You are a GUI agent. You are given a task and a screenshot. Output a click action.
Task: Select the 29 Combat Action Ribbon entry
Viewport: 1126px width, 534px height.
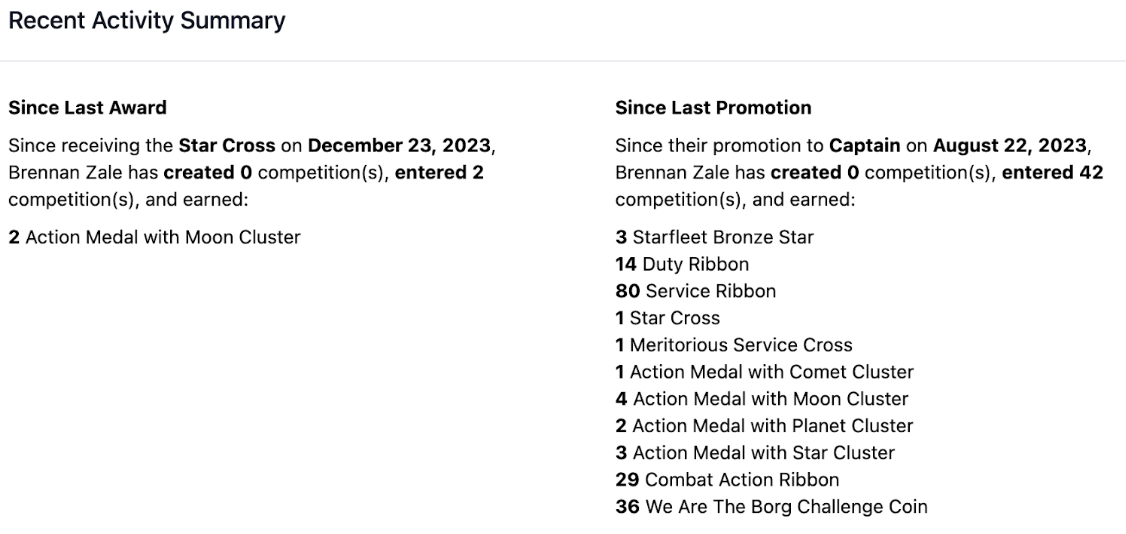[x=727, y=480]
